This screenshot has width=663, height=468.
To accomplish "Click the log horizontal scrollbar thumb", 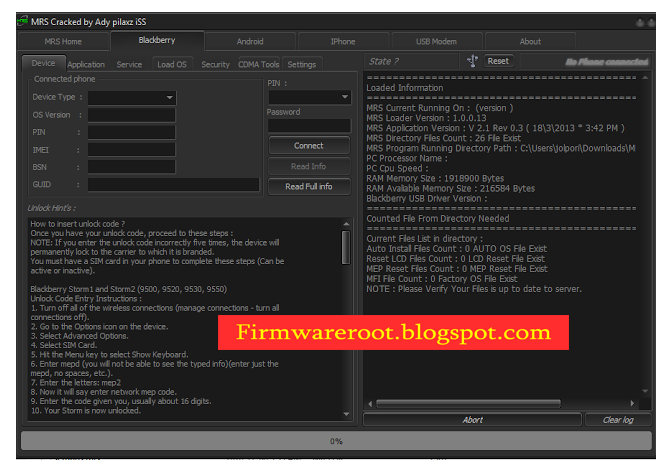I will coord(468,403).
